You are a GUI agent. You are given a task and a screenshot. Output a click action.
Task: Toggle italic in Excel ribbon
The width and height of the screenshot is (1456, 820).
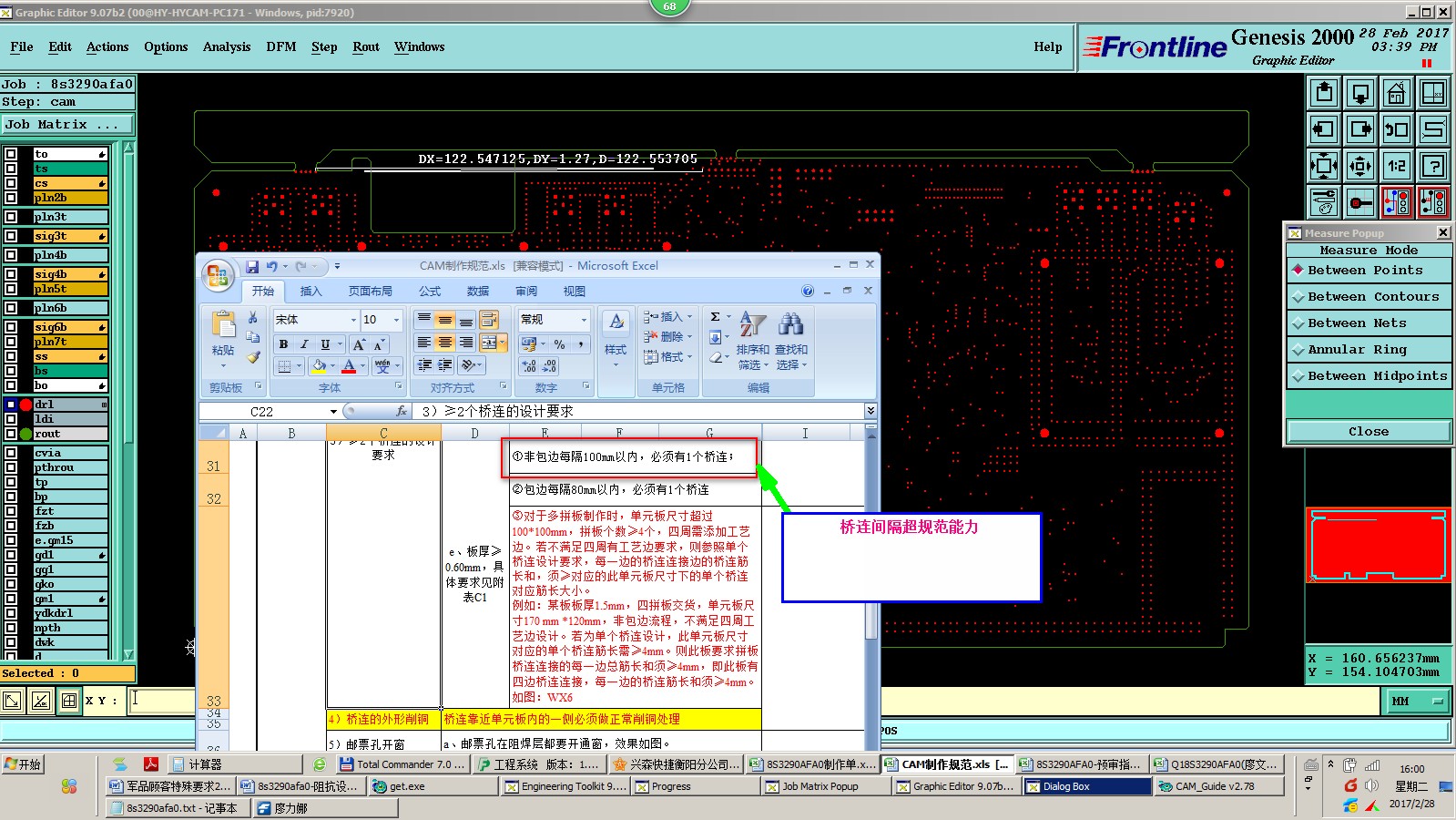(x=304, y=344)
